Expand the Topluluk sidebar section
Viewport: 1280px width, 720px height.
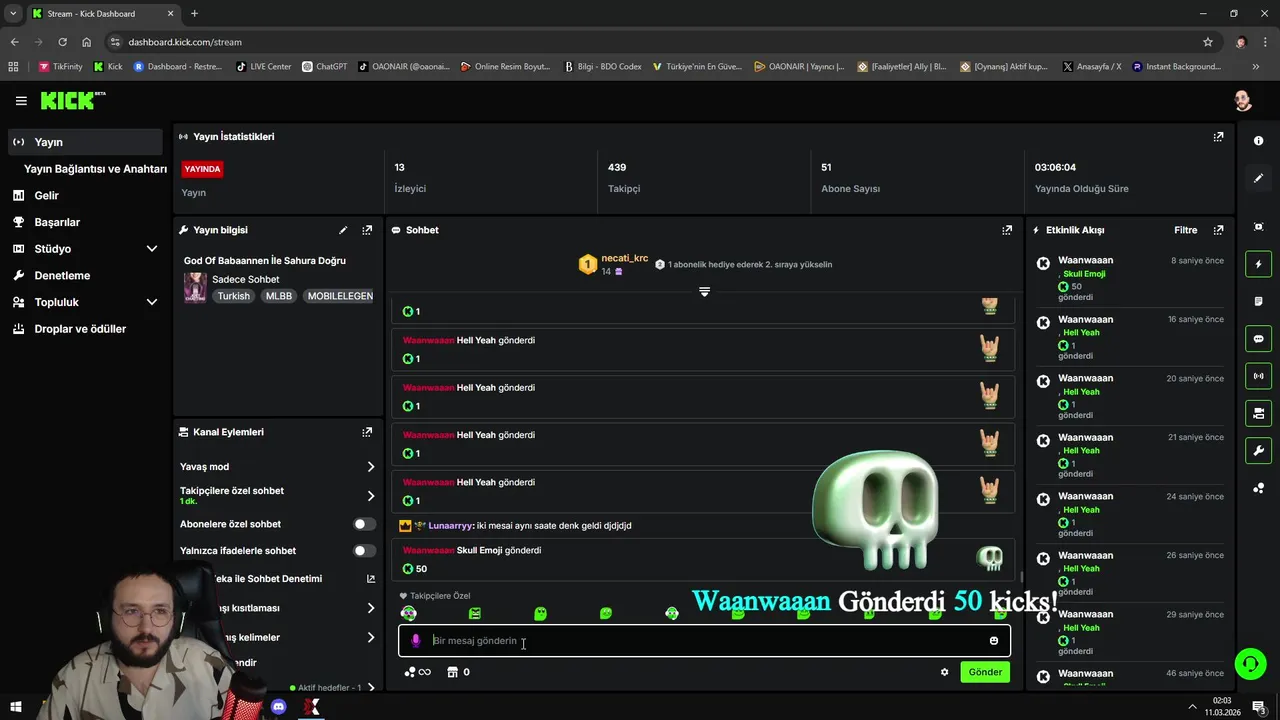click(x=152, y=302)
